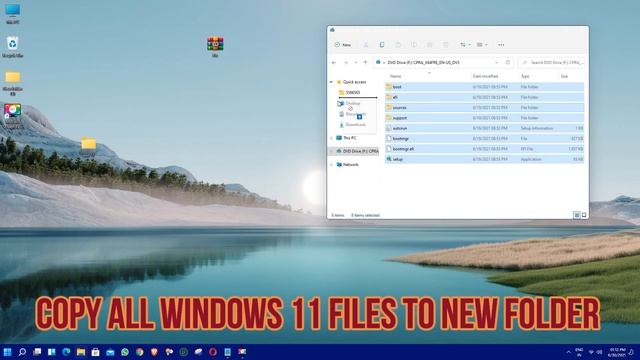Click the Share icon in Explorer toolbar
The height and width of the screenshot is (360, 640).
click(x=429, y=44)
